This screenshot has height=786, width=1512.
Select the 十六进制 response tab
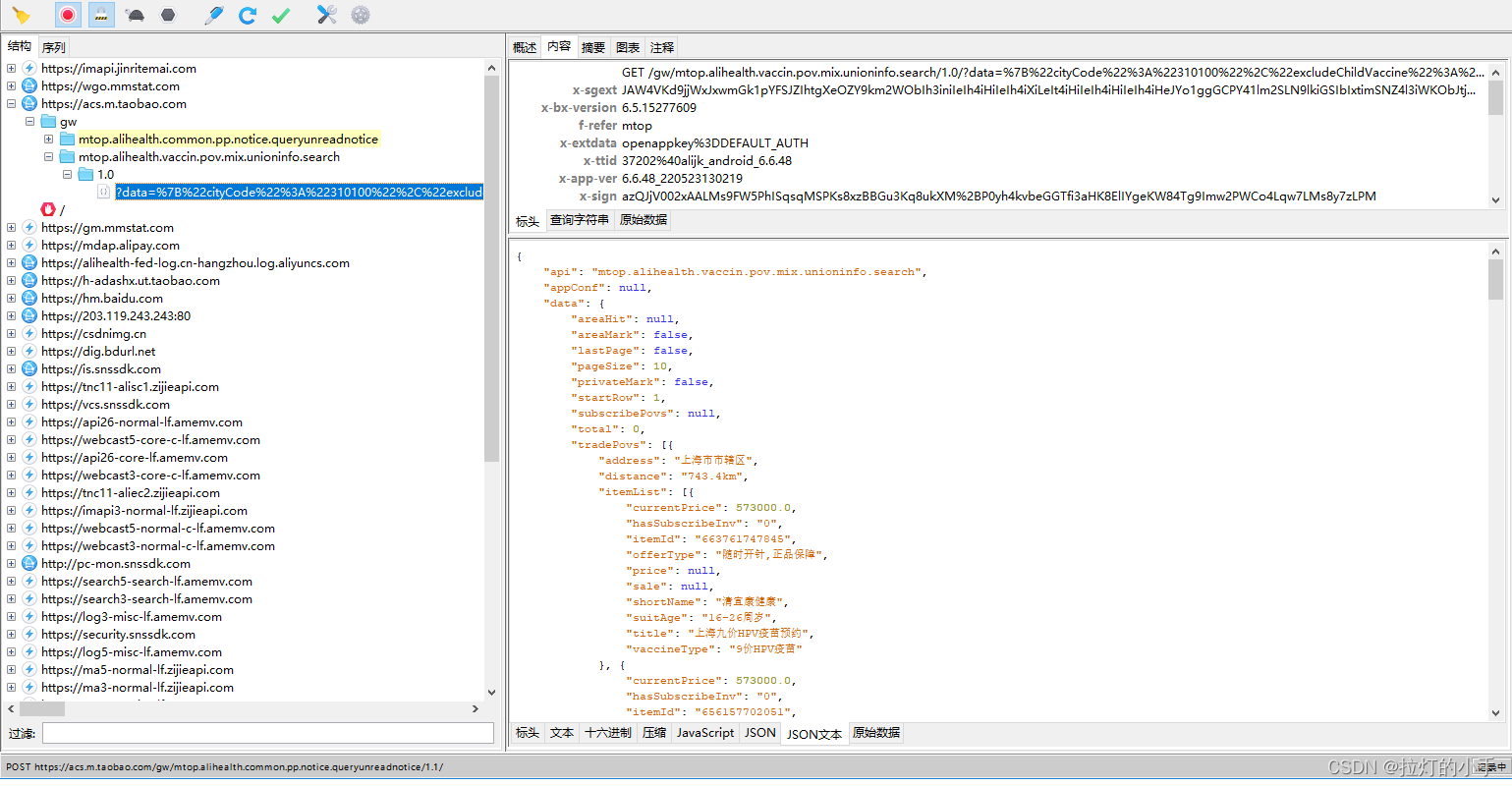point(608,733)
